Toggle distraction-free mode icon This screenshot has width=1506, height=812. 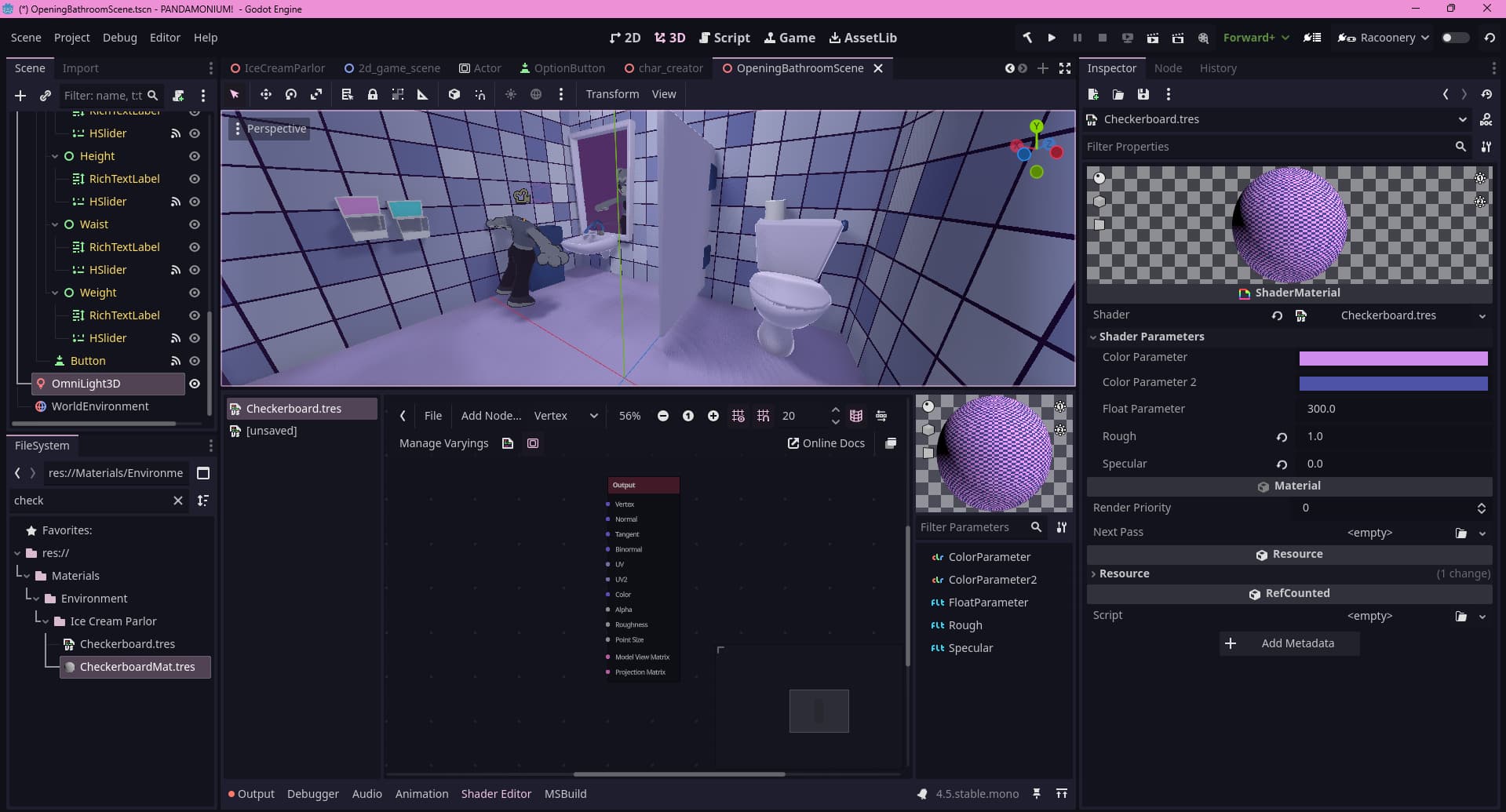[x=1064, y=68]
